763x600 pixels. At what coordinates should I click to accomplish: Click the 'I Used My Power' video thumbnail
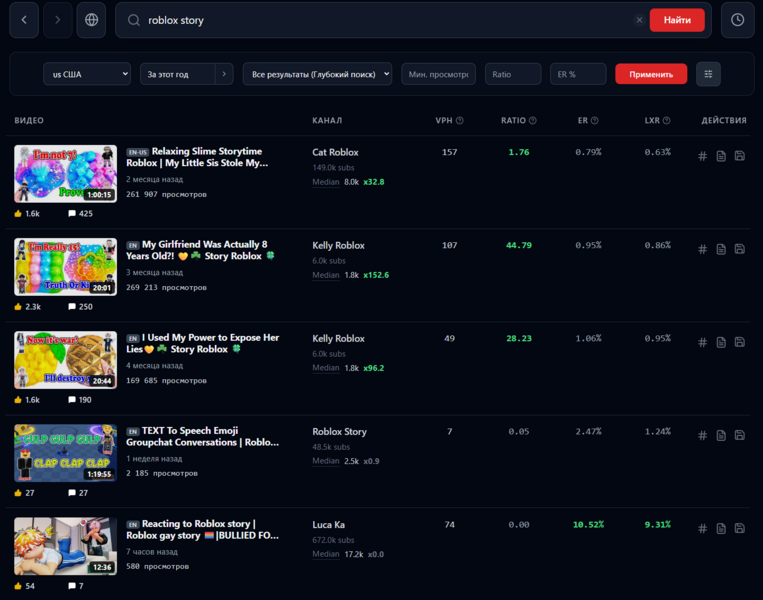click(65, 360)
